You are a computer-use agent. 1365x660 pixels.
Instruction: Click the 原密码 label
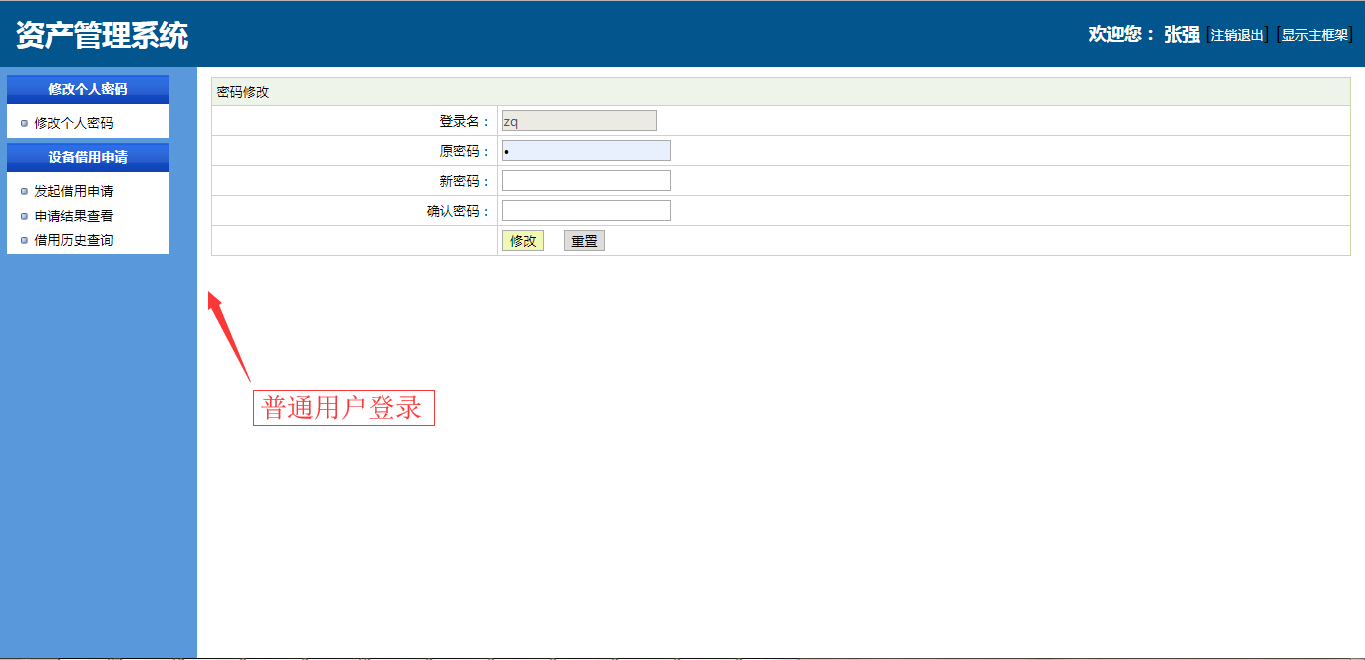465,151
